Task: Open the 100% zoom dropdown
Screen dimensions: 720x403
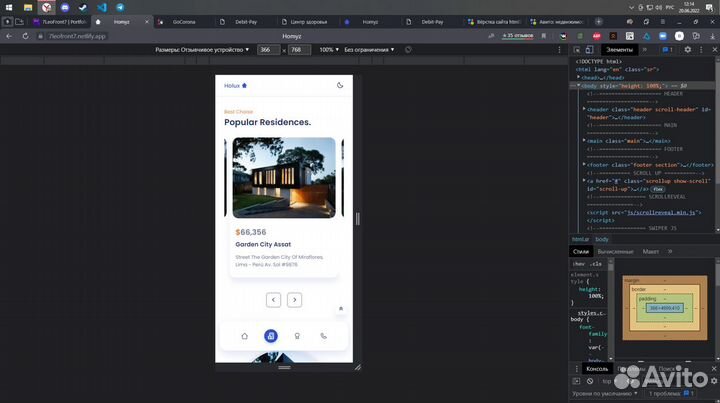Action: pyautogui.click(x=328, y=49)
